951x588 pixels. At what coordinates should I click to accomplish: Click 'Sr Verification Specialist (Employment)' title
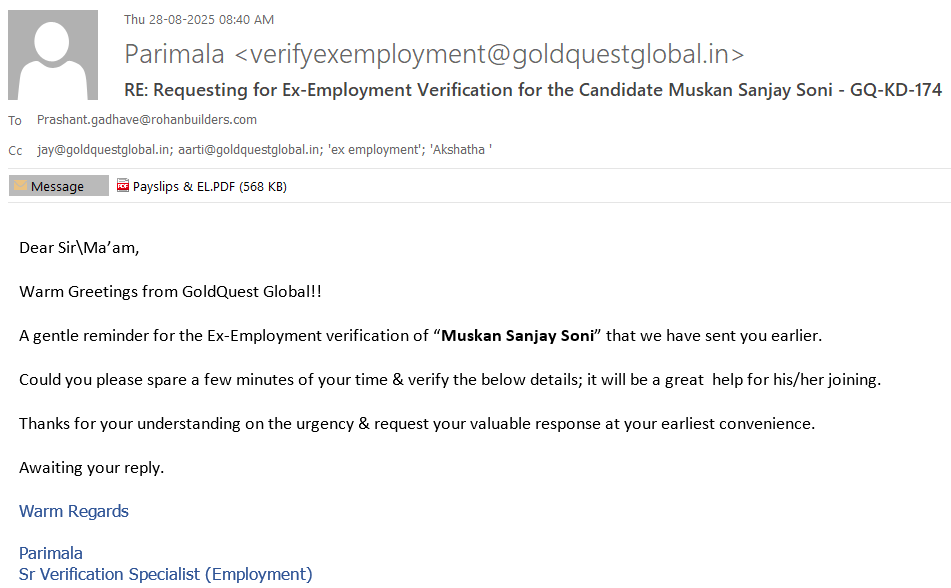pyautogui.click(x=166, y=574)
